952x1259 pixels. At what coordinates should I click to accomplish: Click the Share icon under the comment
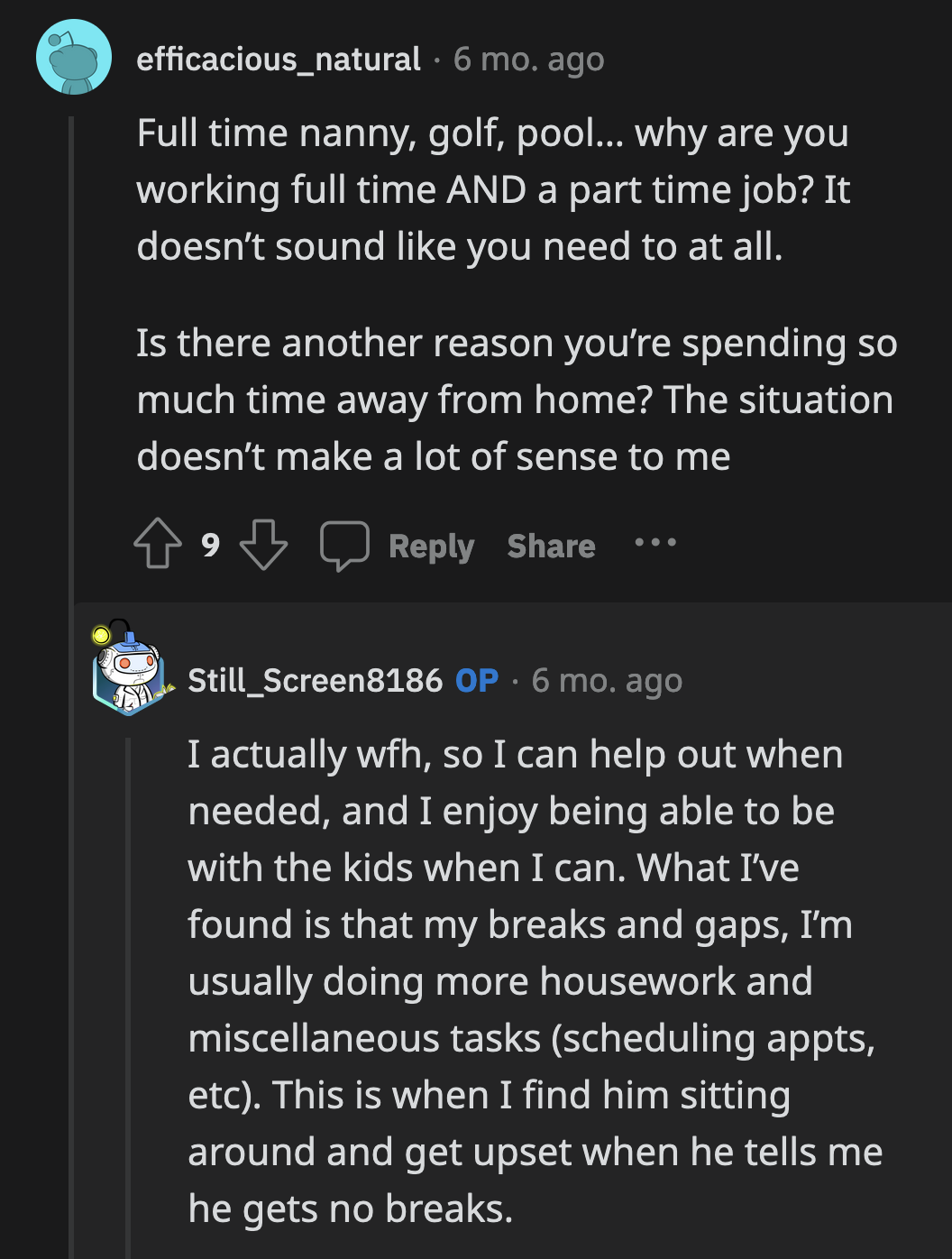click(x=551, y=545)
